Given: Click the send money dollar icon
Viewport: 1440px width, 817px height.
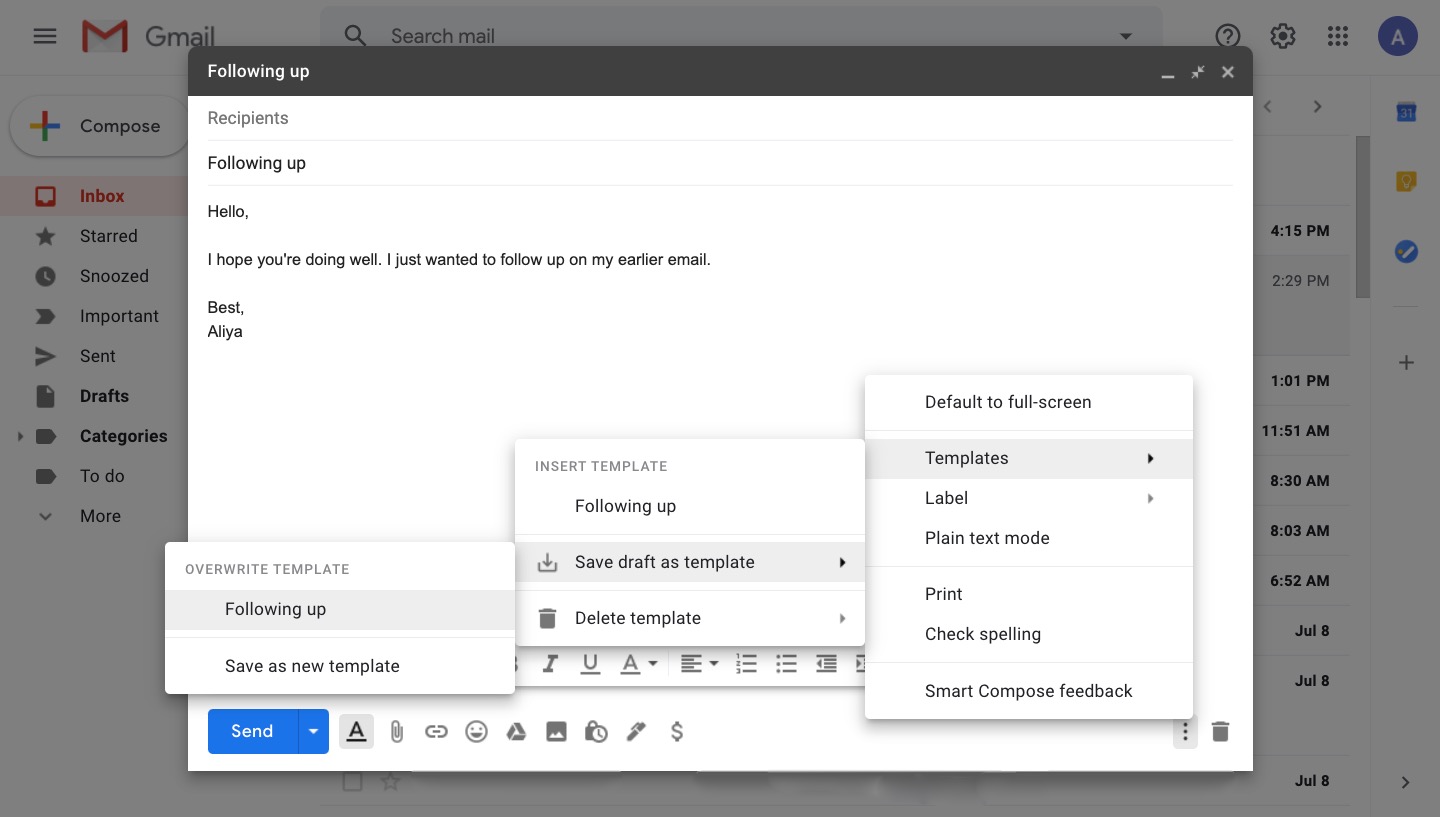Looking at the screenshot, I should pyautogui.click(x=677, y=732).
